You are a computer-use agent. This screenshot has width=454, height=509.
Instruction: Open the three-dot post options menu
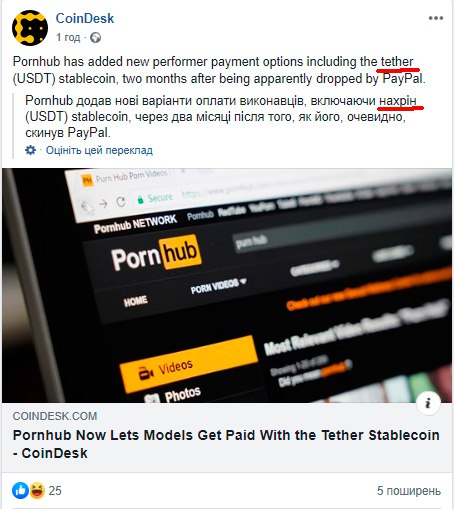point(436,18)
